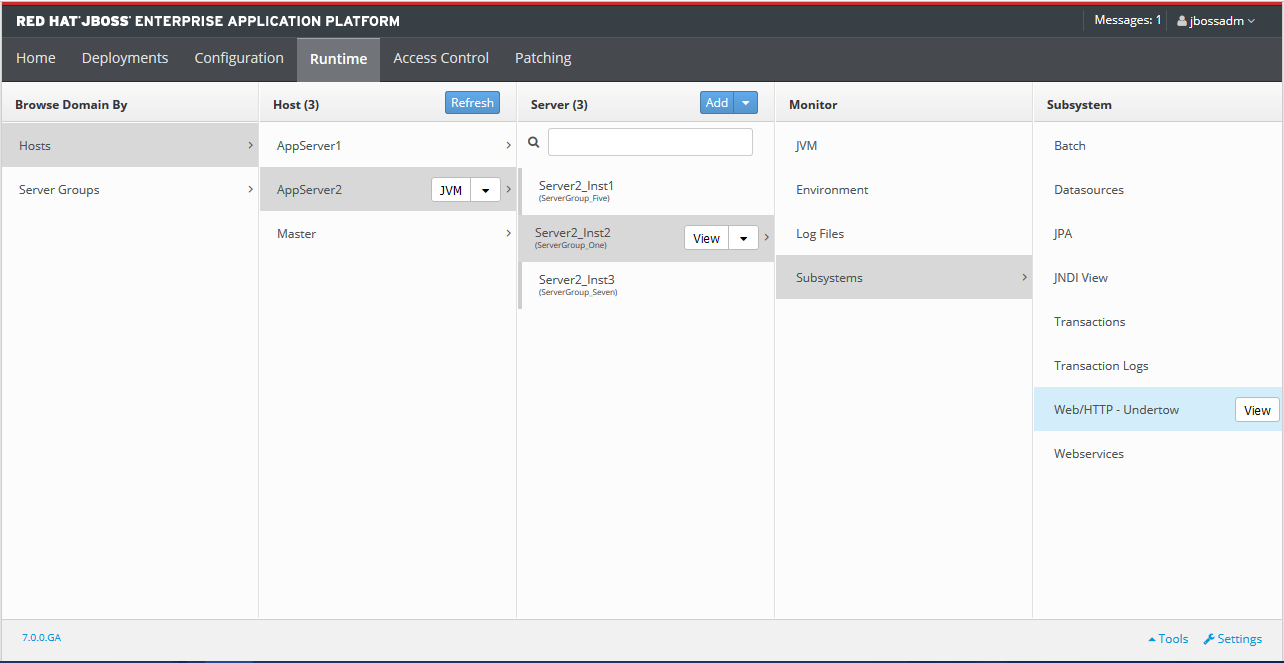
Task: Select the Web/HTTP - Undertow subsystem label
Action: [1116, 410]
